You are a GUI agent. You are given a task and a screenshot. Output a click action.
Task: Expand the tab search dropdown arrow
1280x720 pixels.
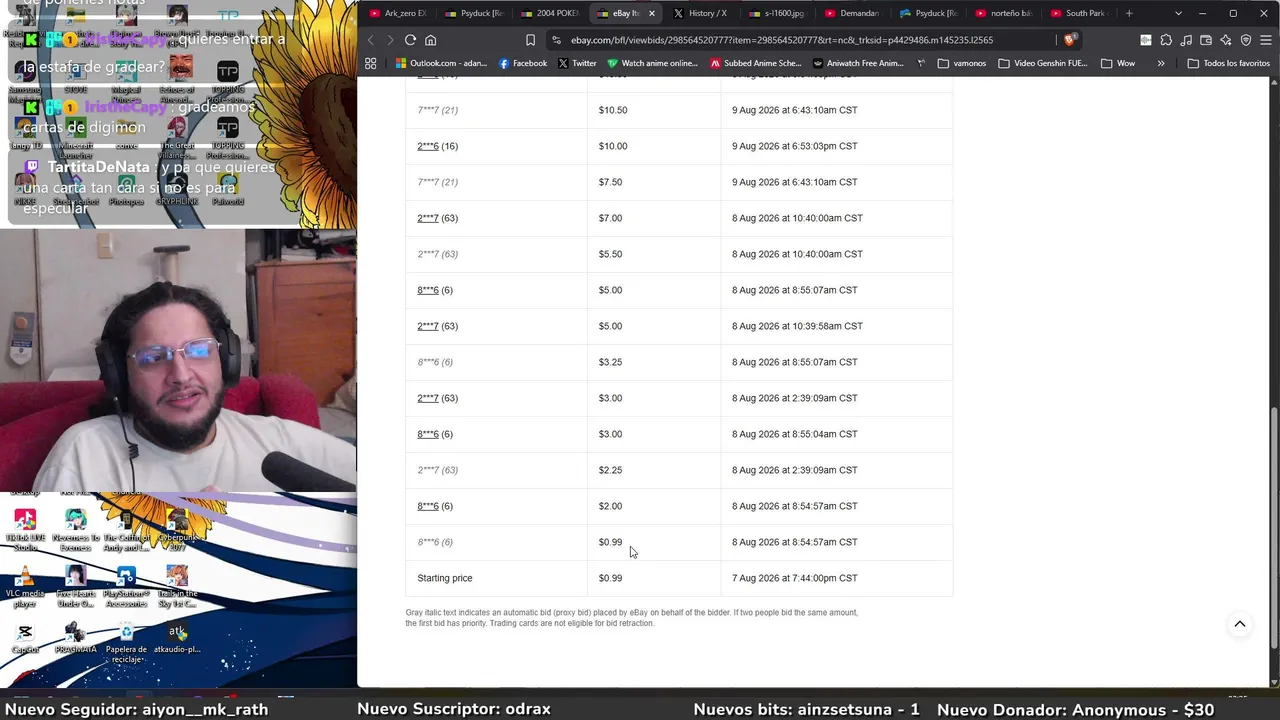pyautogui.click(x=1178, y=13)
